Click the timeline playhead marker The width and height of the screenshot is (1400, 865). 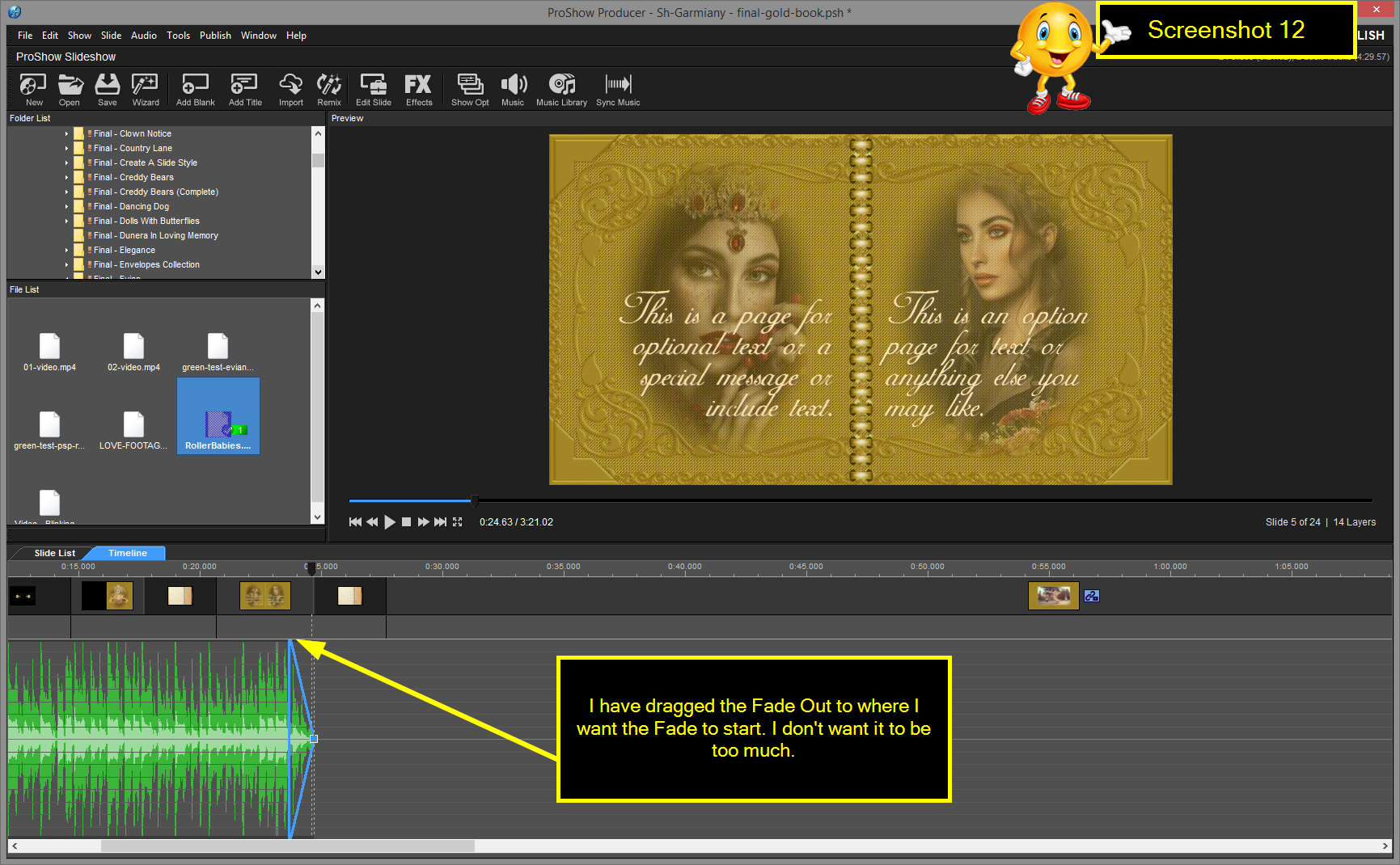(x=311, y=569)
